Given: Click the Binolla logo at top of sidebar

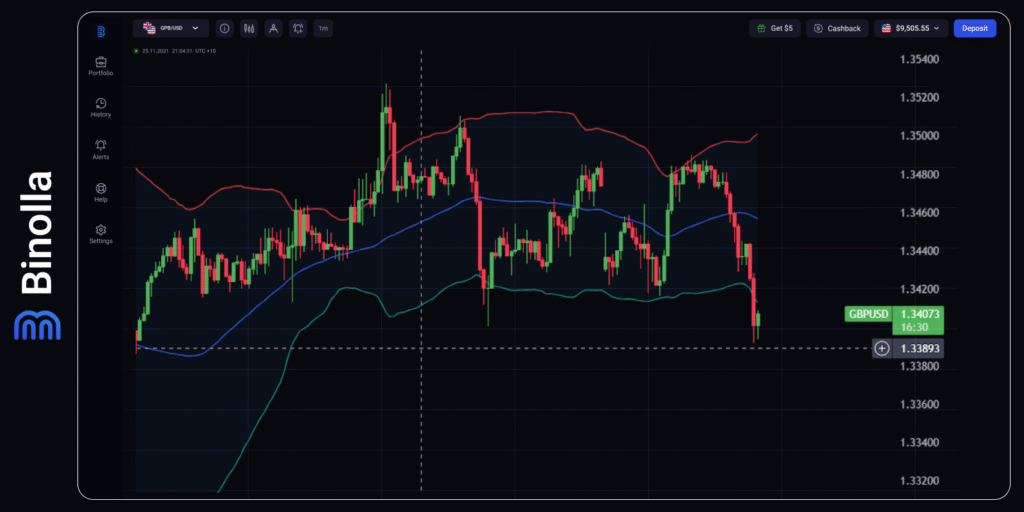Looking at the screenshot, I should [x=101, y=30].
